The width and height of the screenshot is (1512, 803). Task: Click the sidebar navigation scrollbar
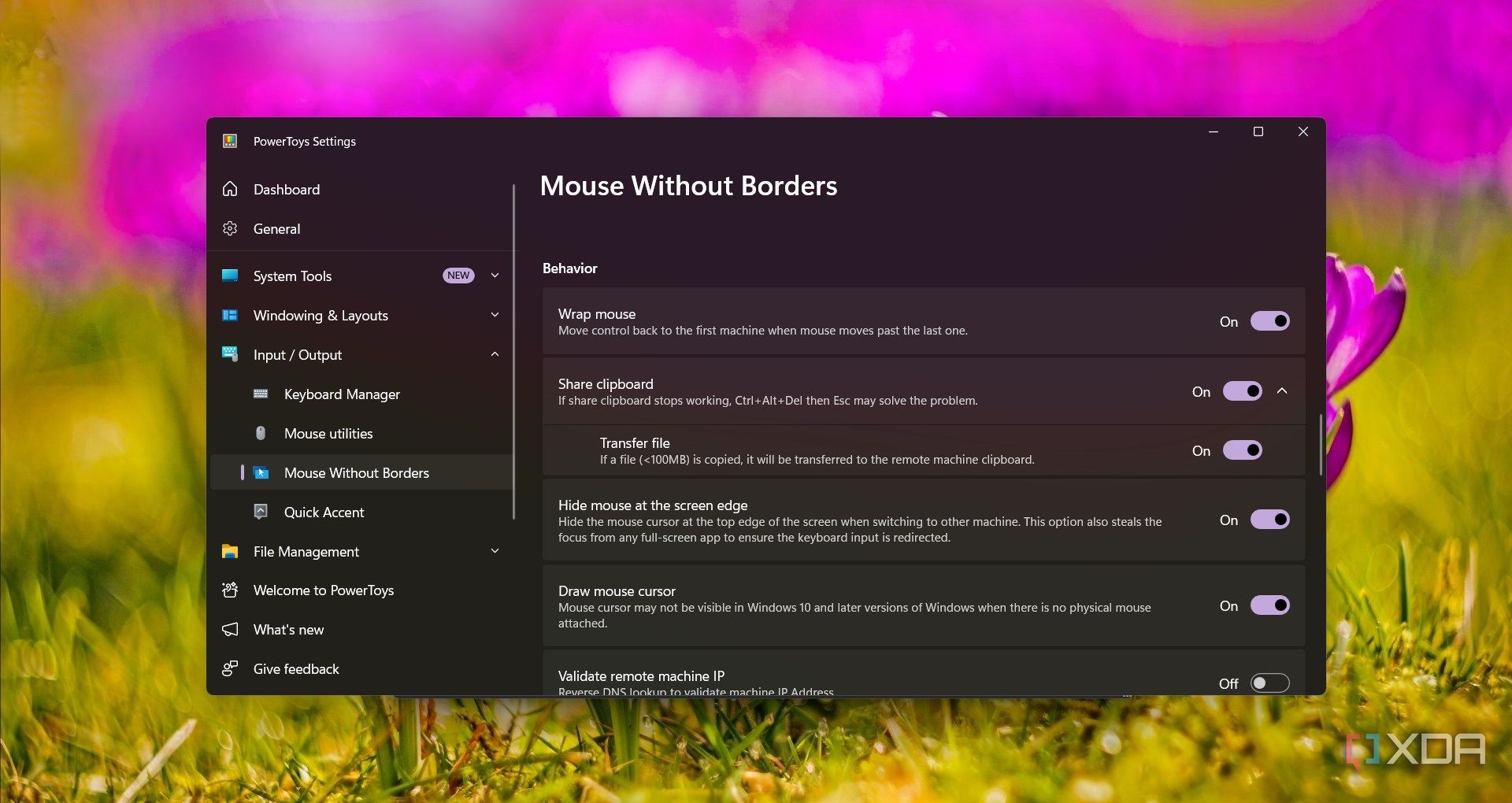click(x=513, y=351)
